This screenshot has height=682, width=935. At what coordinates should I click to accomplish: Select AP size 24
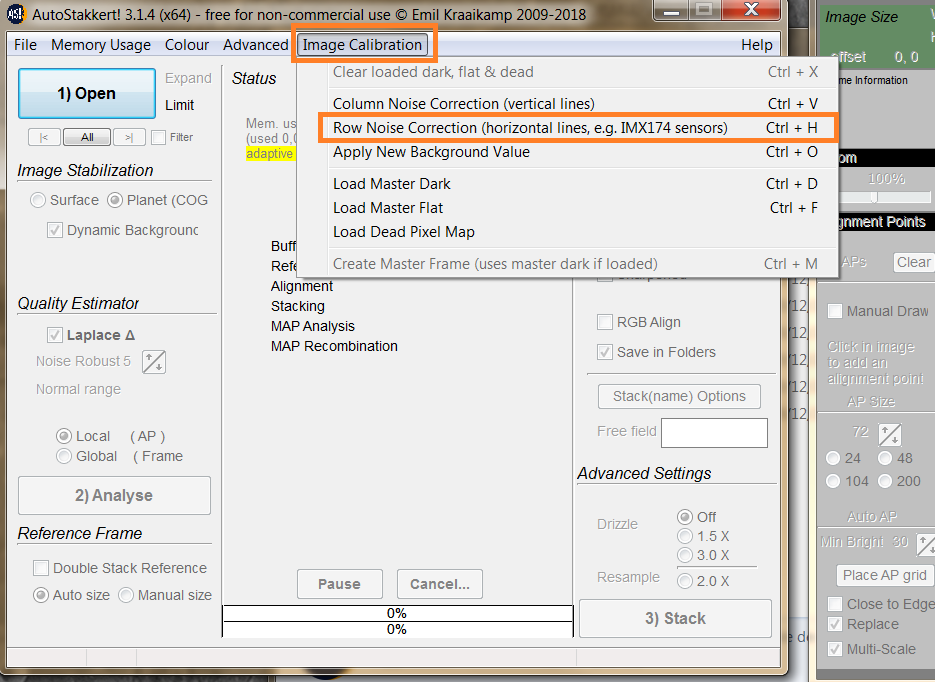(833, 458)
